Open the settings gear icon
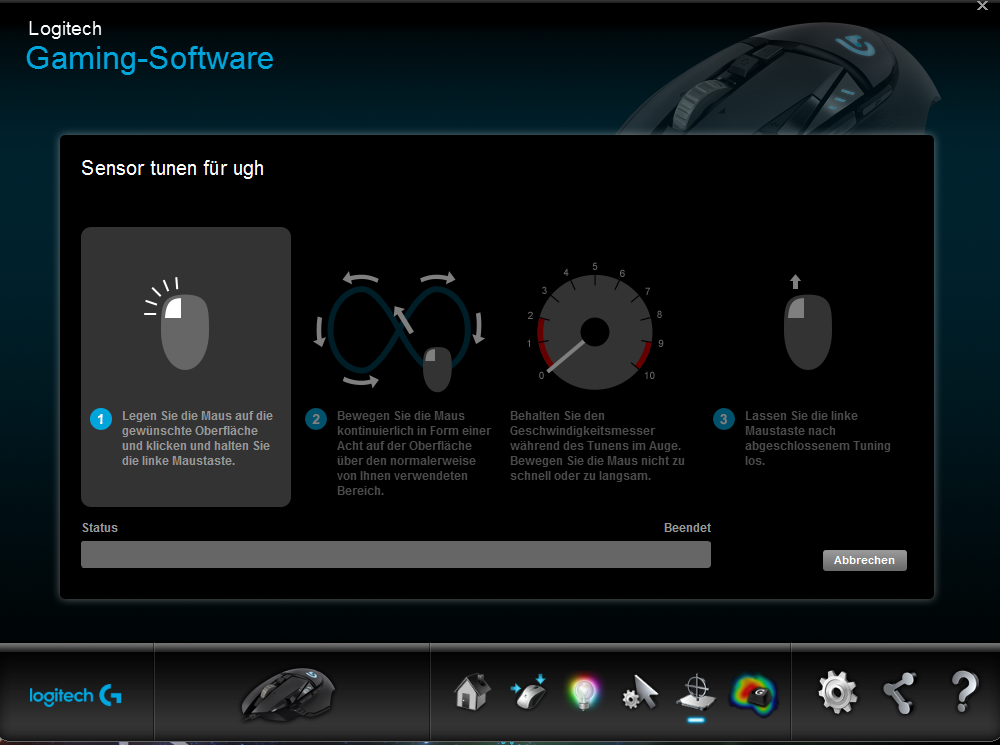This screenshot has height=745, width=1000. pyautogui.click(x=837, y=692)
